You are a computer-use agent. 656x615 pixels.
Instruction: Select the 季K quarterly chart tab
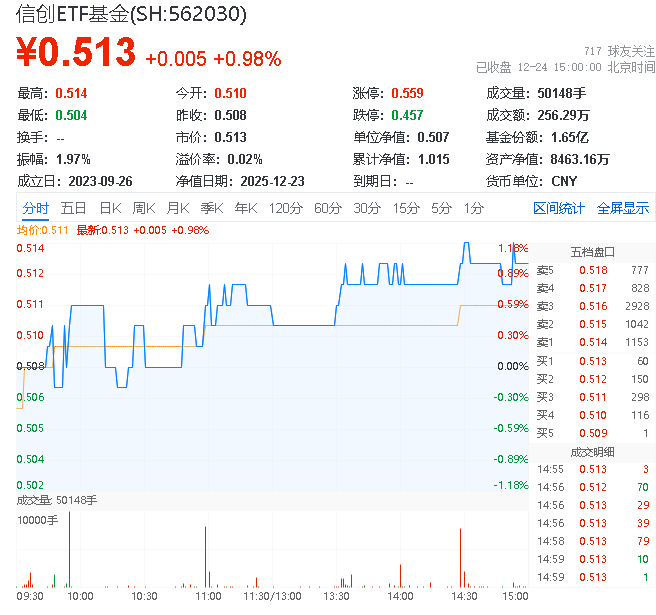click(x=211, y=208)
